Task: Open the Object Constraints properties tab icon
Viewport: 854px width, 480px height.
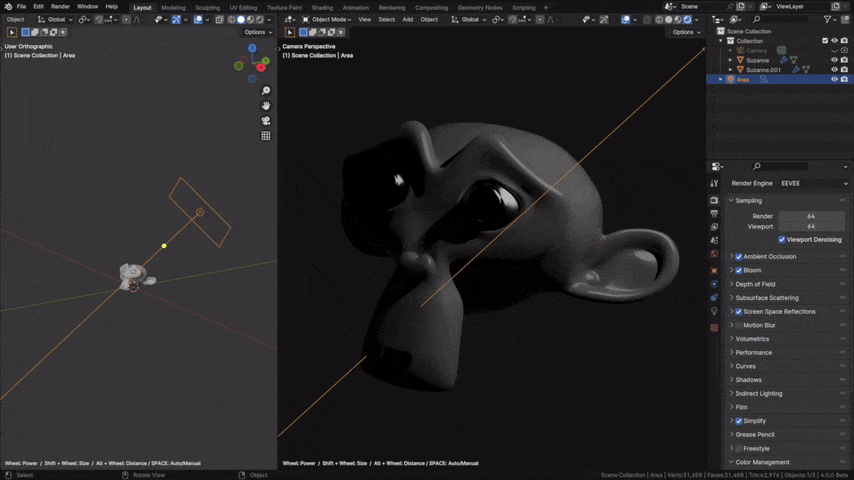Action: [x=714, y=297]
